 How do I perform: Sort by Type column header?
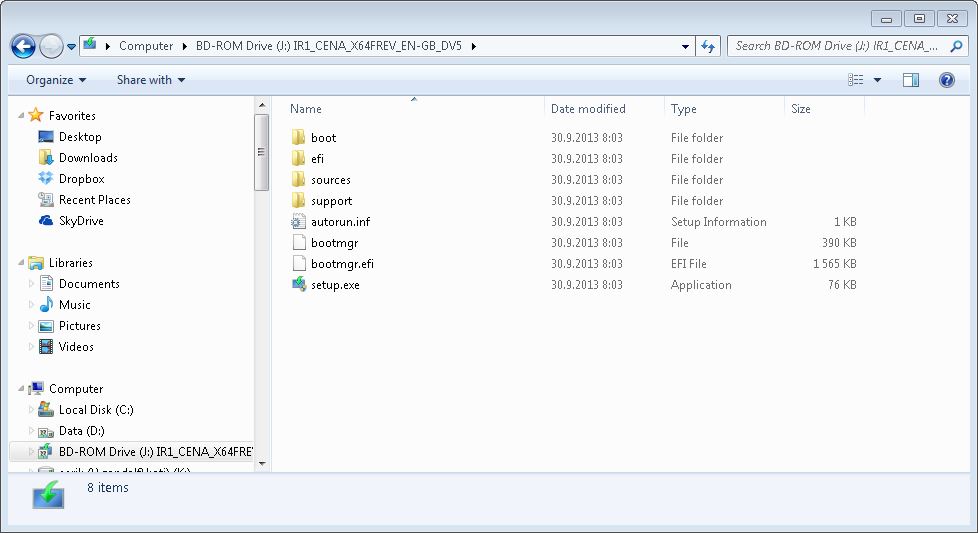tap(684, 108)
